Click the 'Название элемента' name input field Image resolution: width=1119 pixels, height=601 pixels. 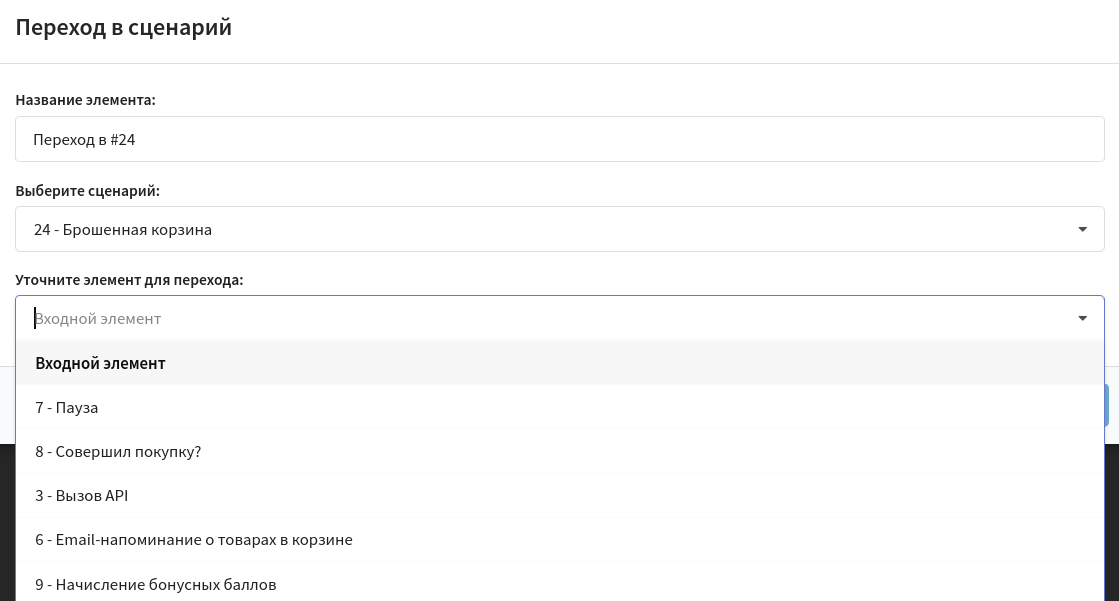point(560,139)
